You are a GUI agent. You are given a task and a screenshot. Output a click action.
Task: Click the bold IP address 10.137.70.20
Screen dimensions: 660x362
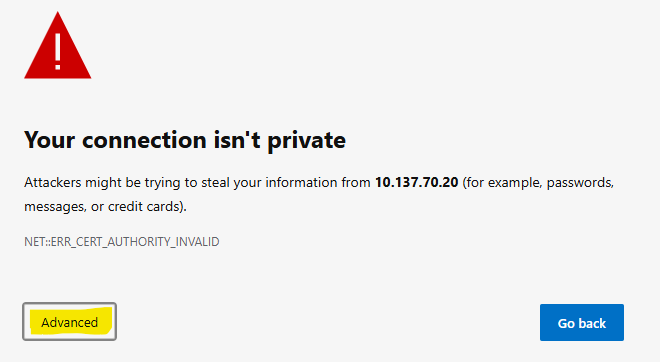tap(416, 182)
